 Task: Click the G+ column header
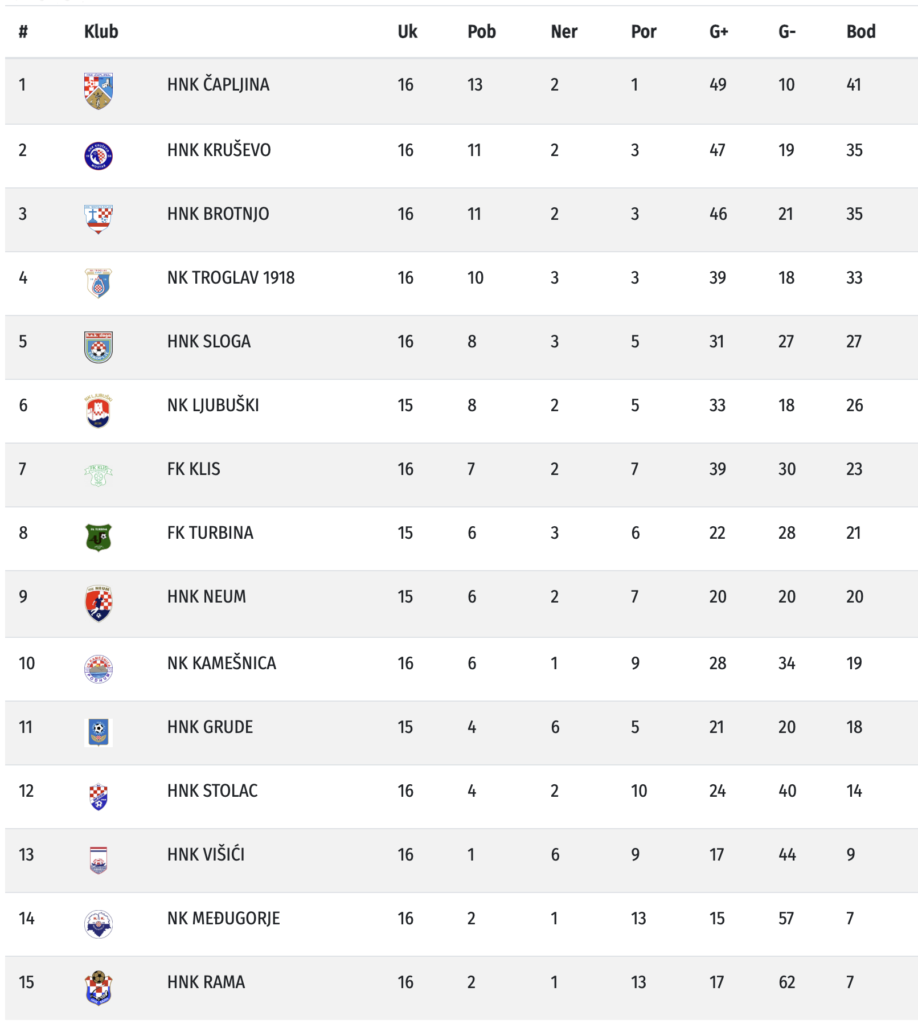coord(718,32)
